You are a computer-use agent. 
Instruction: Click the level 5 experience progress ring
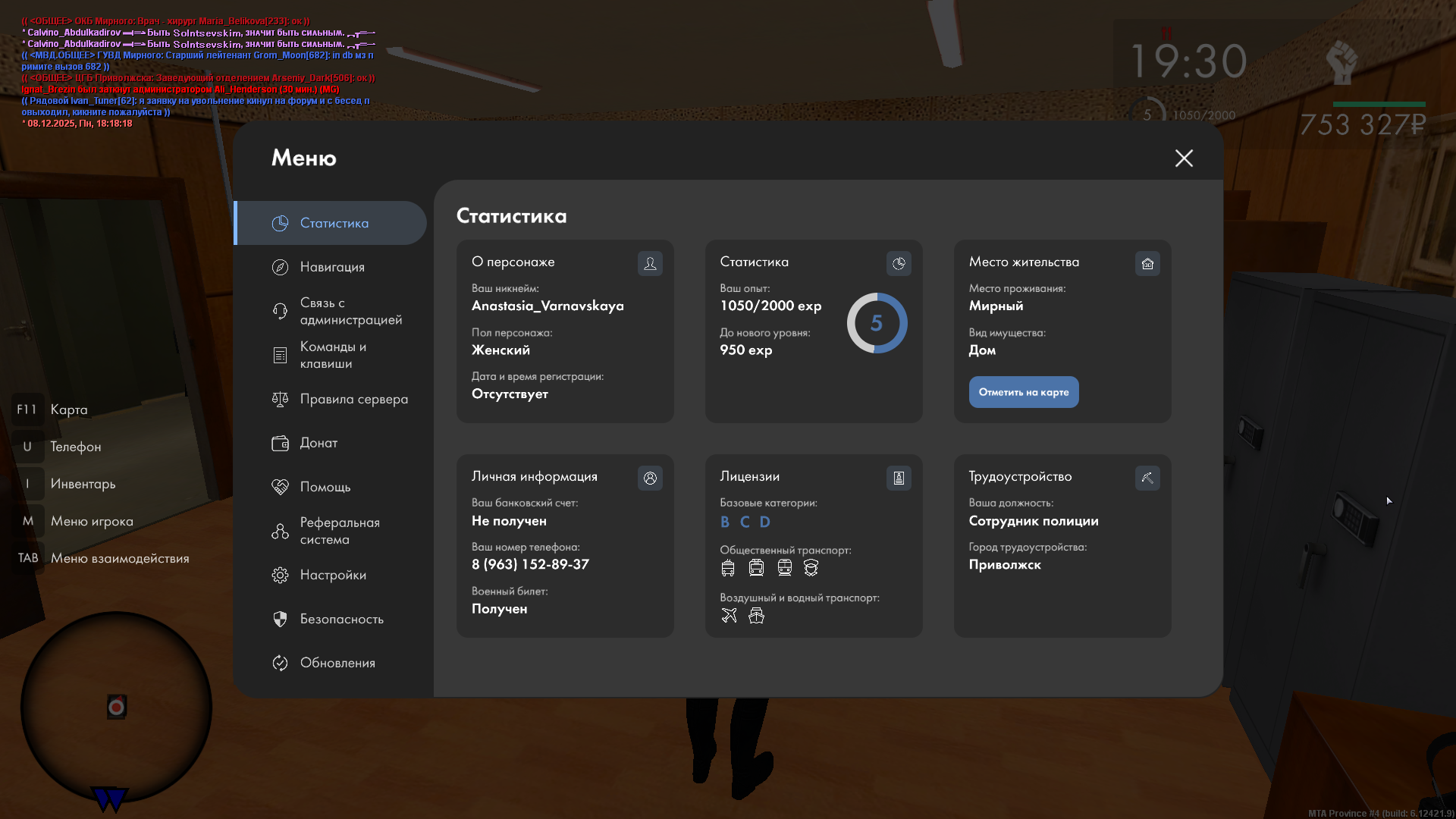click(x=877, y=323)
